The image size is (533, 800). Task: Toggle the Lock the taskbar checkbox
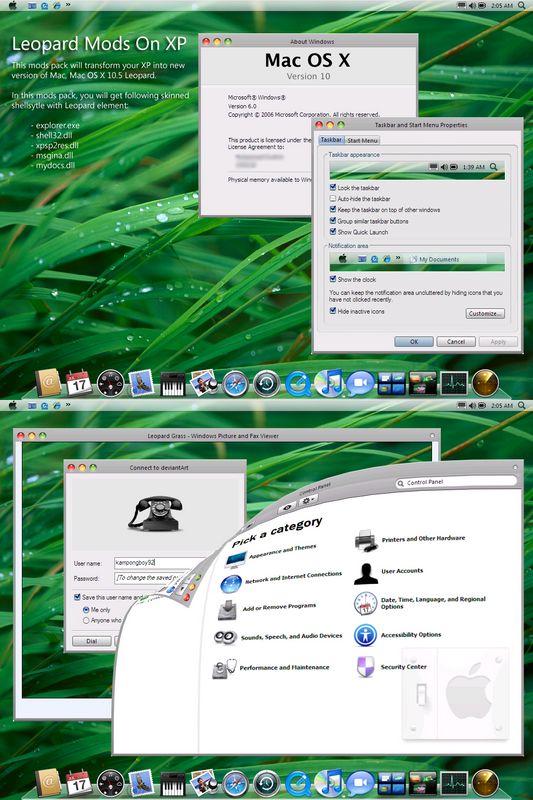click(x=333, y=187)
